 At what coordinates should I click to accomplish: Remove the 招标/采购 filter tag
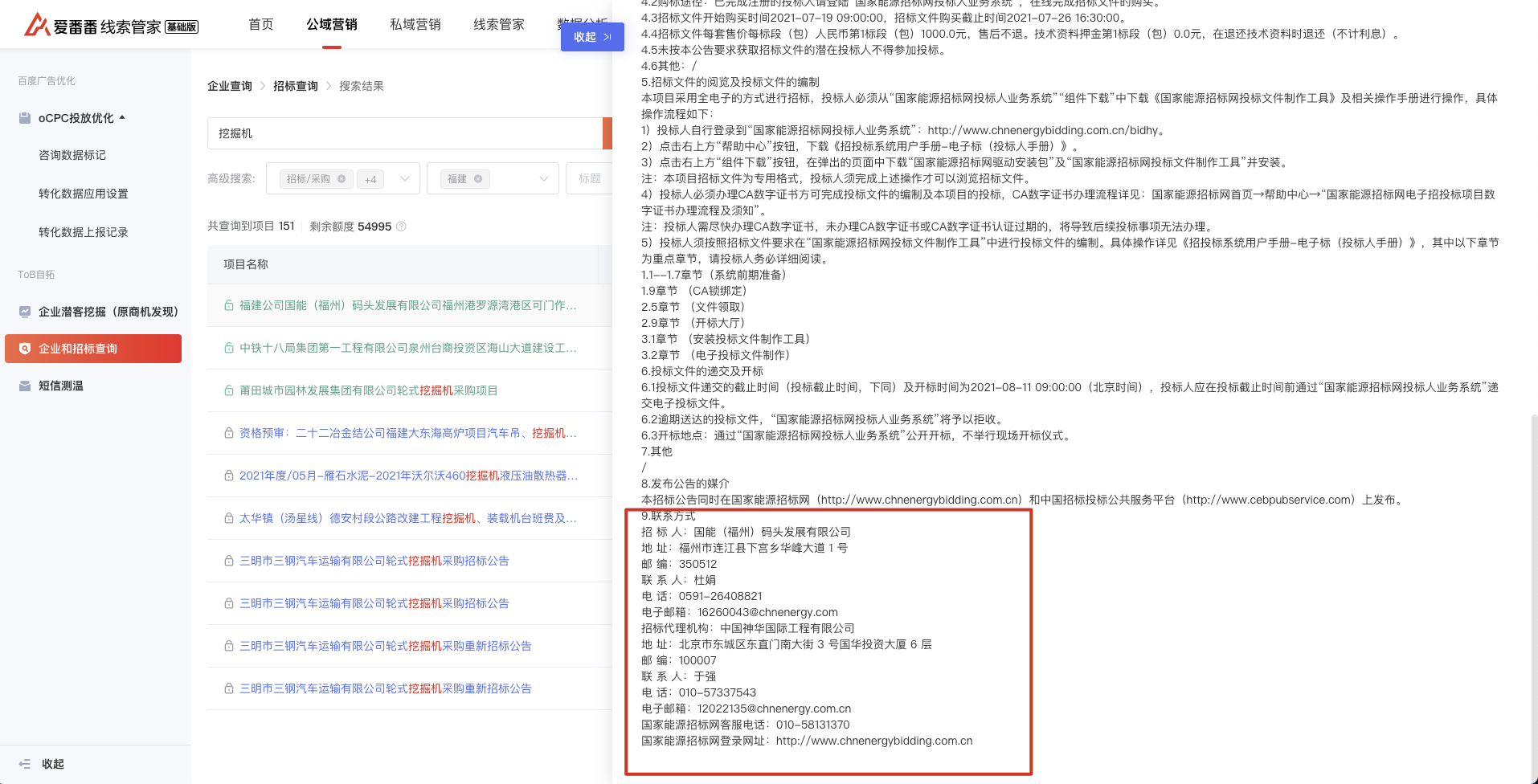pyautogui.click(x=342, y=179)
